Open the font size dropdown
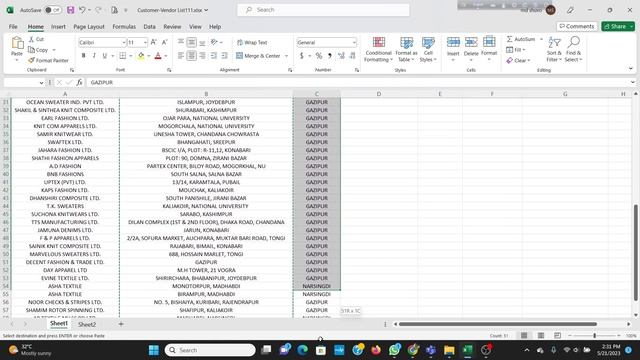This screenshot has width=640, height=360. click(145, 42)
